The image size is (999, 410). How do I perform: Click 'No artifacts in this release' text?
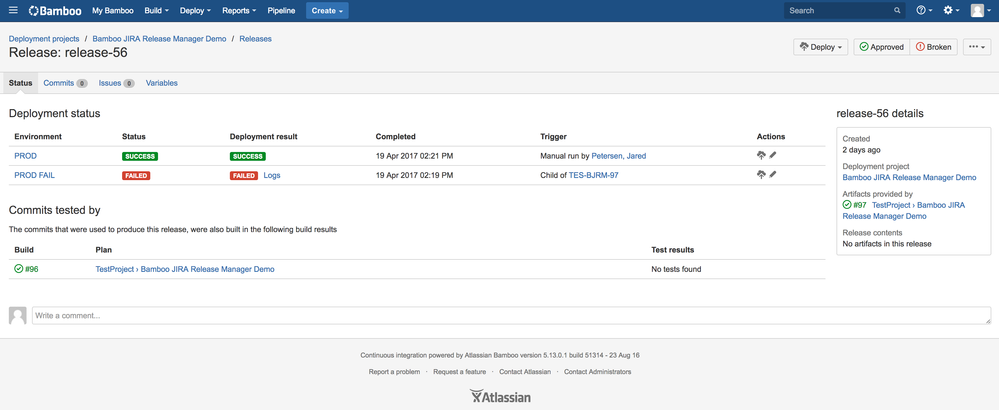[x=887, y=244]
